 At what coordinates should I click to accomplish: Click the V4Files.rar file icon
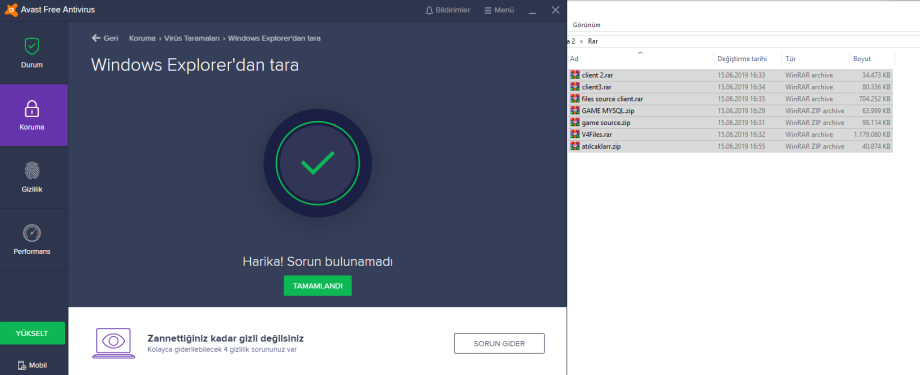(575, 134)
